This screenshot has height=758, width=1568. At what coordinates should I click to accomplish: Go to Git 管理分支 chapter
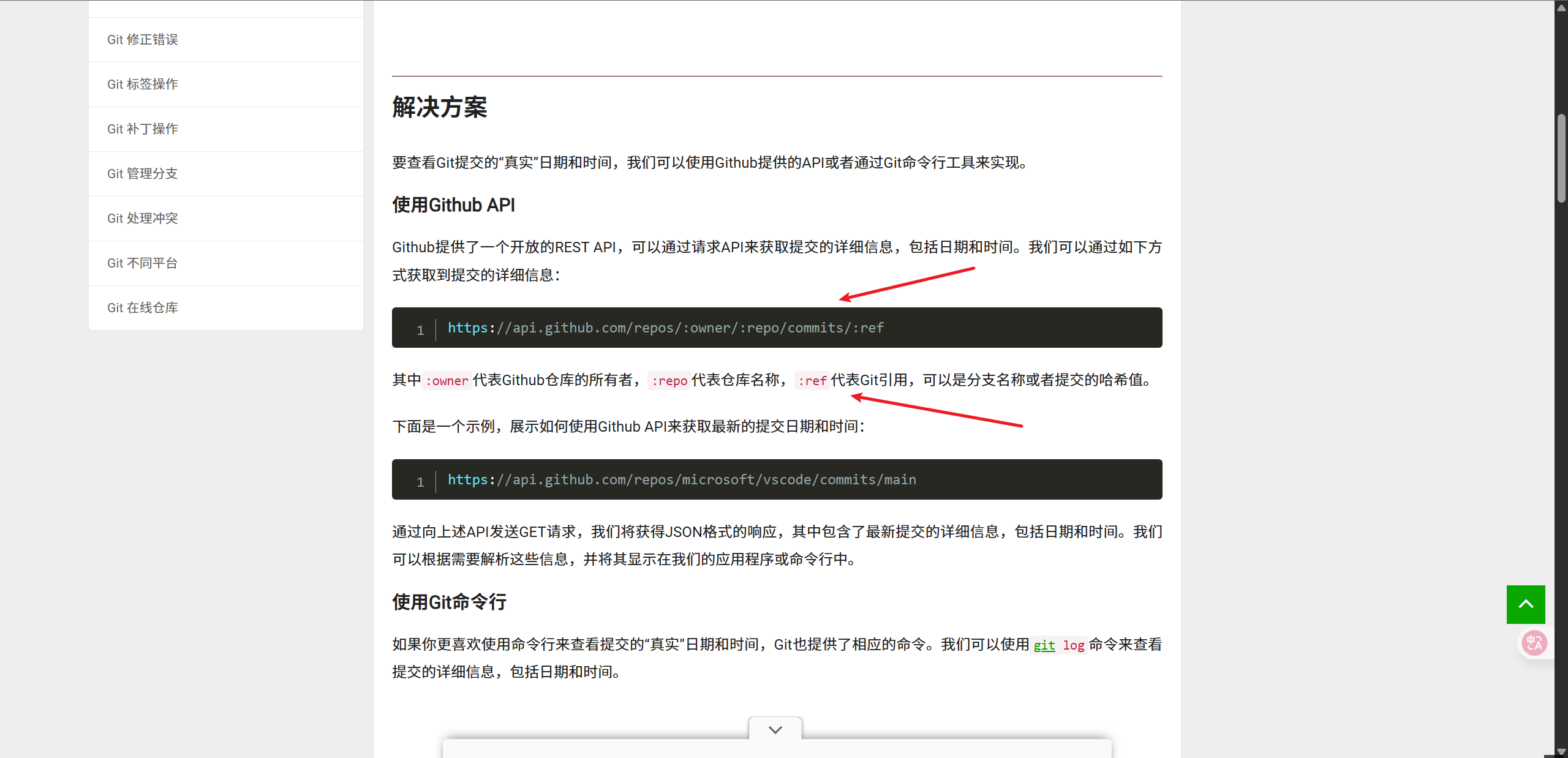tap(142, 174)
